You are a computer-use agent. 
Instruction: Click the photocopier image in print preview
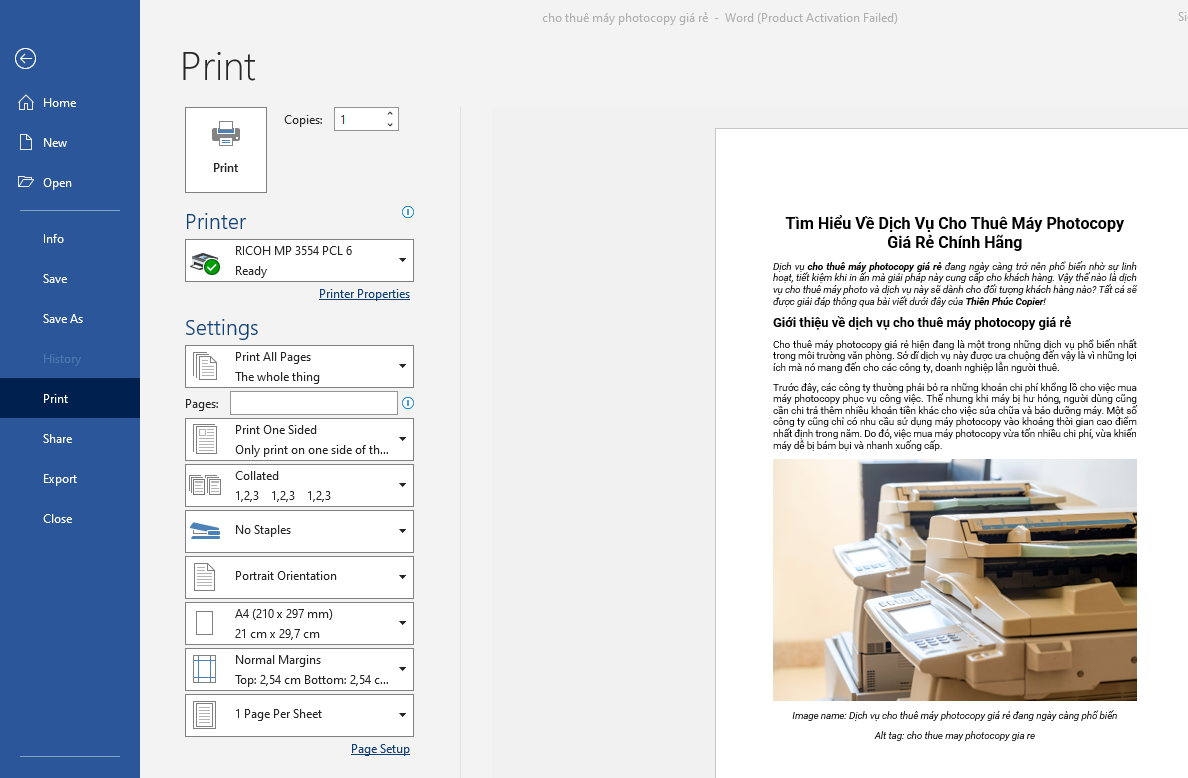(954, 580)
